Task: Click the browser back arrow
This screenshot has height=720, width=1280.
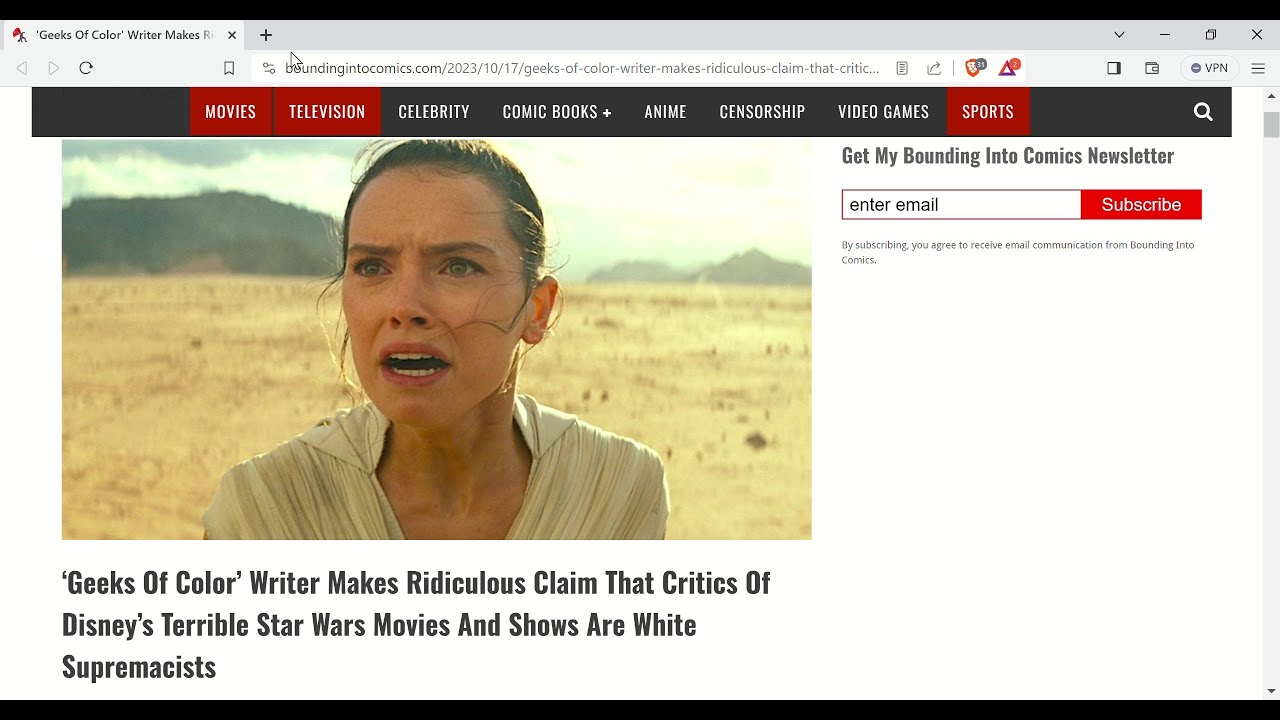Action: pyautogui.click(x=22, y=68)
